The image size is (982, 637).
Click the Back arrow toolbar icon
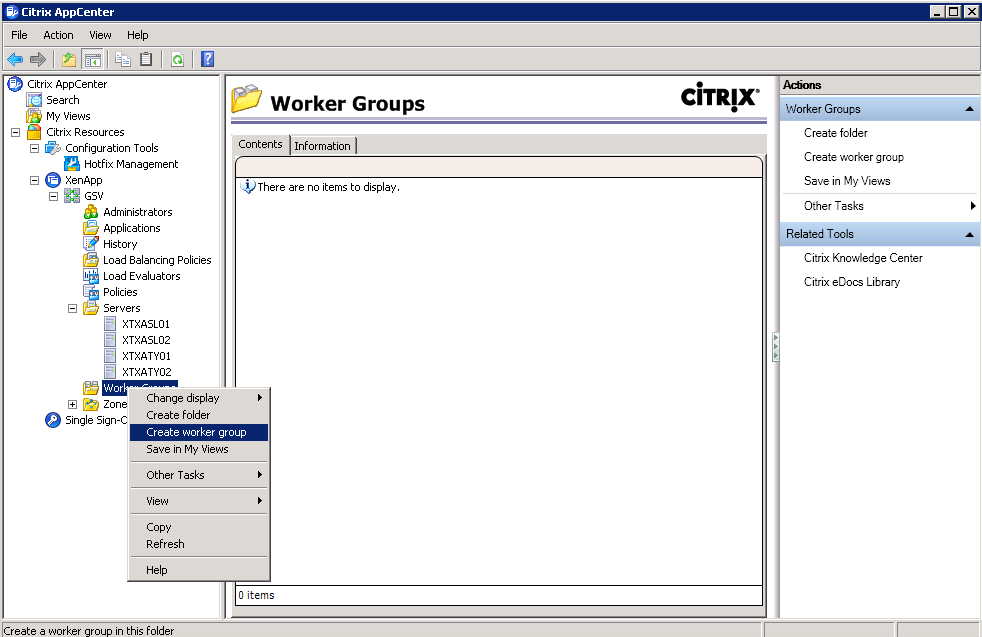15,60
